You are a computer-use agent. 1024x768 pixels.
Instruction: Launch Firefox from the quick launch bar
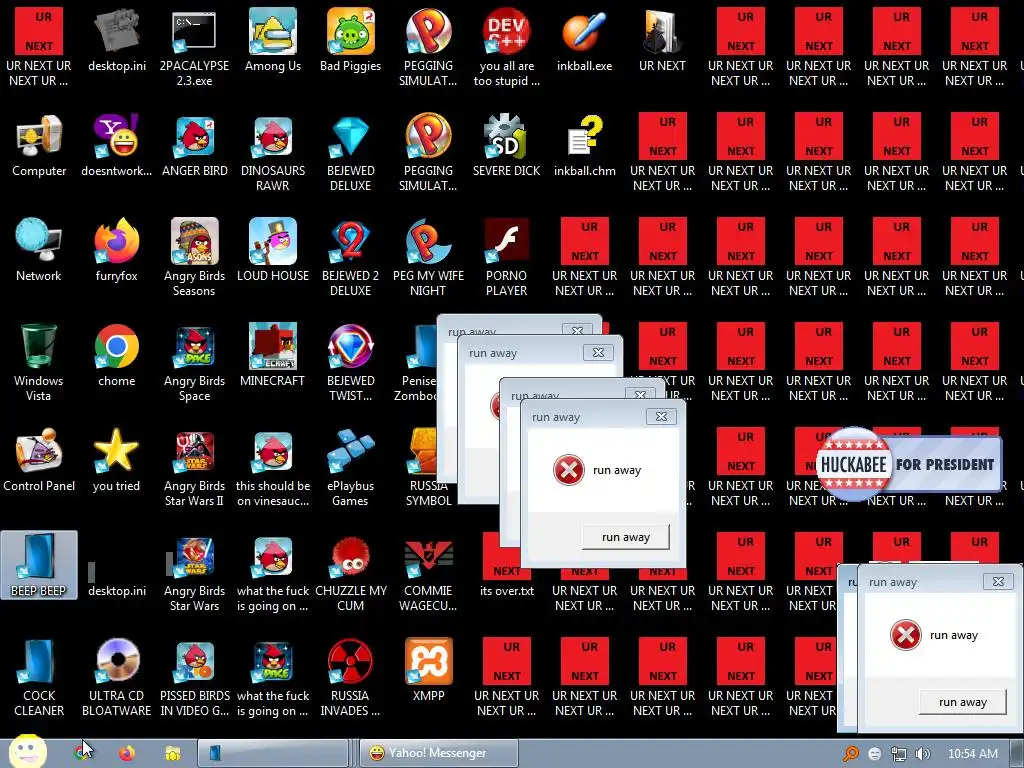127,753
